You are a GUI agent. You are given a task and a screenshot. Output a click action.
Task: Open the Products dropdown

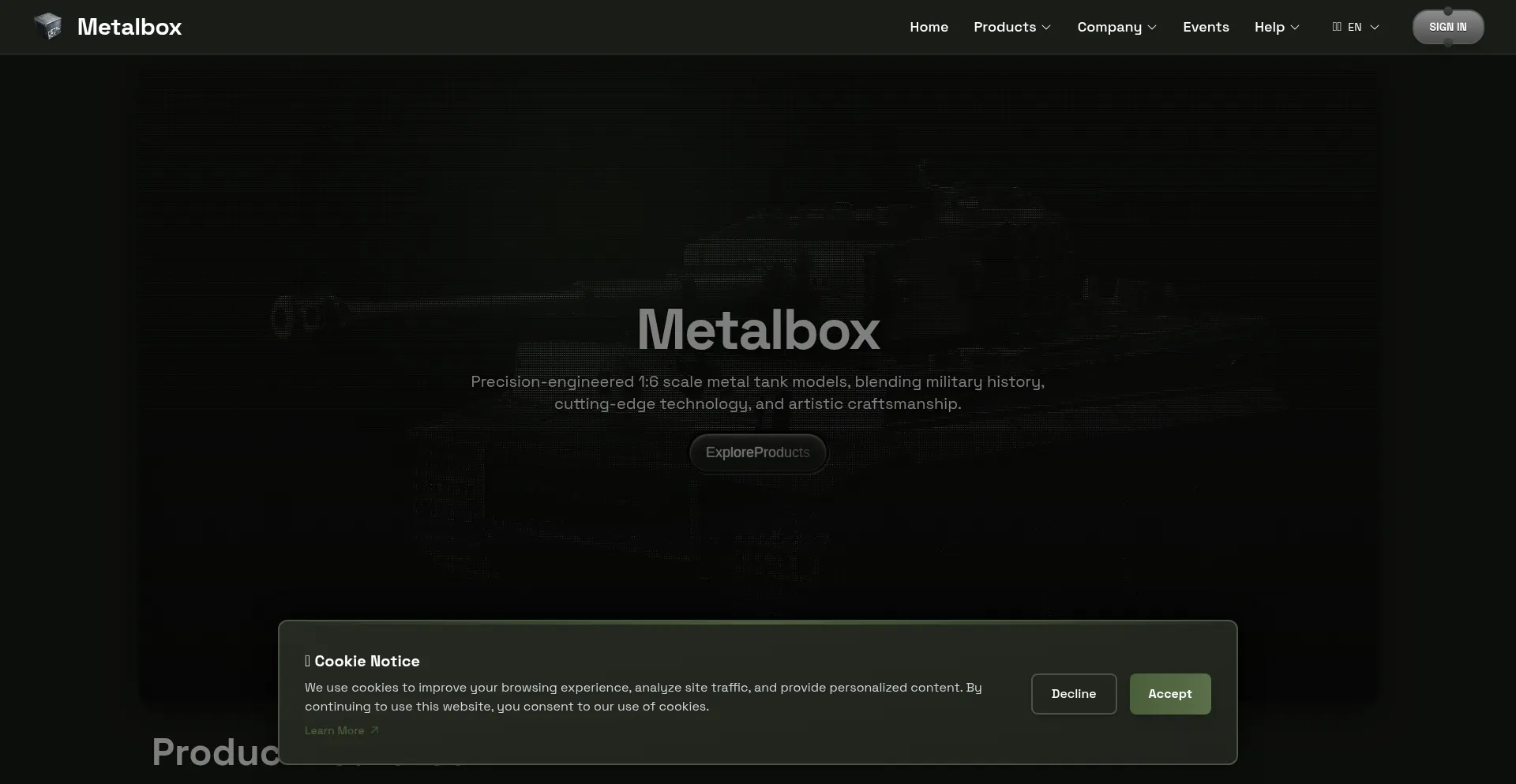click(1011, 27)
